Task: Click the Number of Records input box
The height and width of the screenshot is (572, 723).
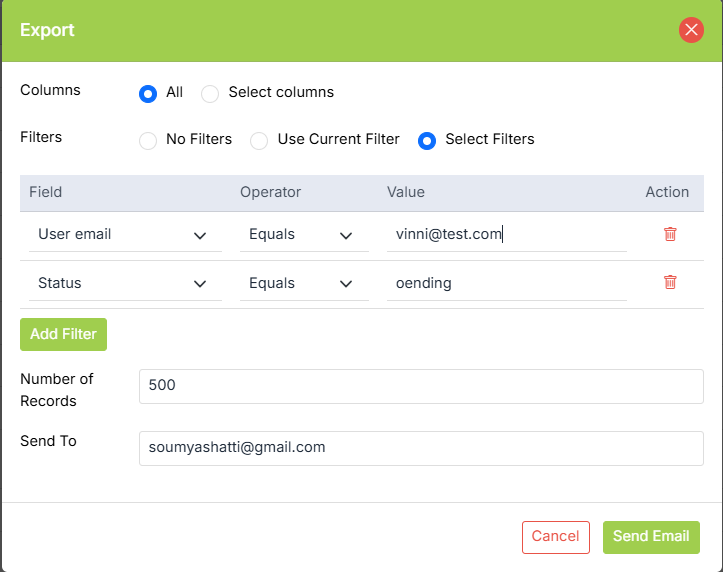Action: [421, 386]
